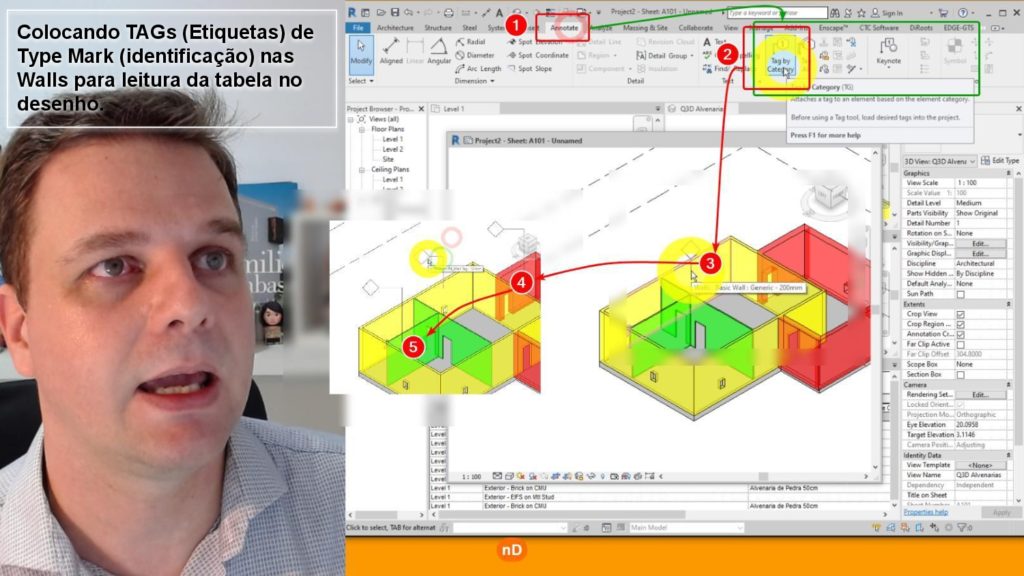Open the Architecture ribbon tab
1024x576 pixels.
click(396, 28)
